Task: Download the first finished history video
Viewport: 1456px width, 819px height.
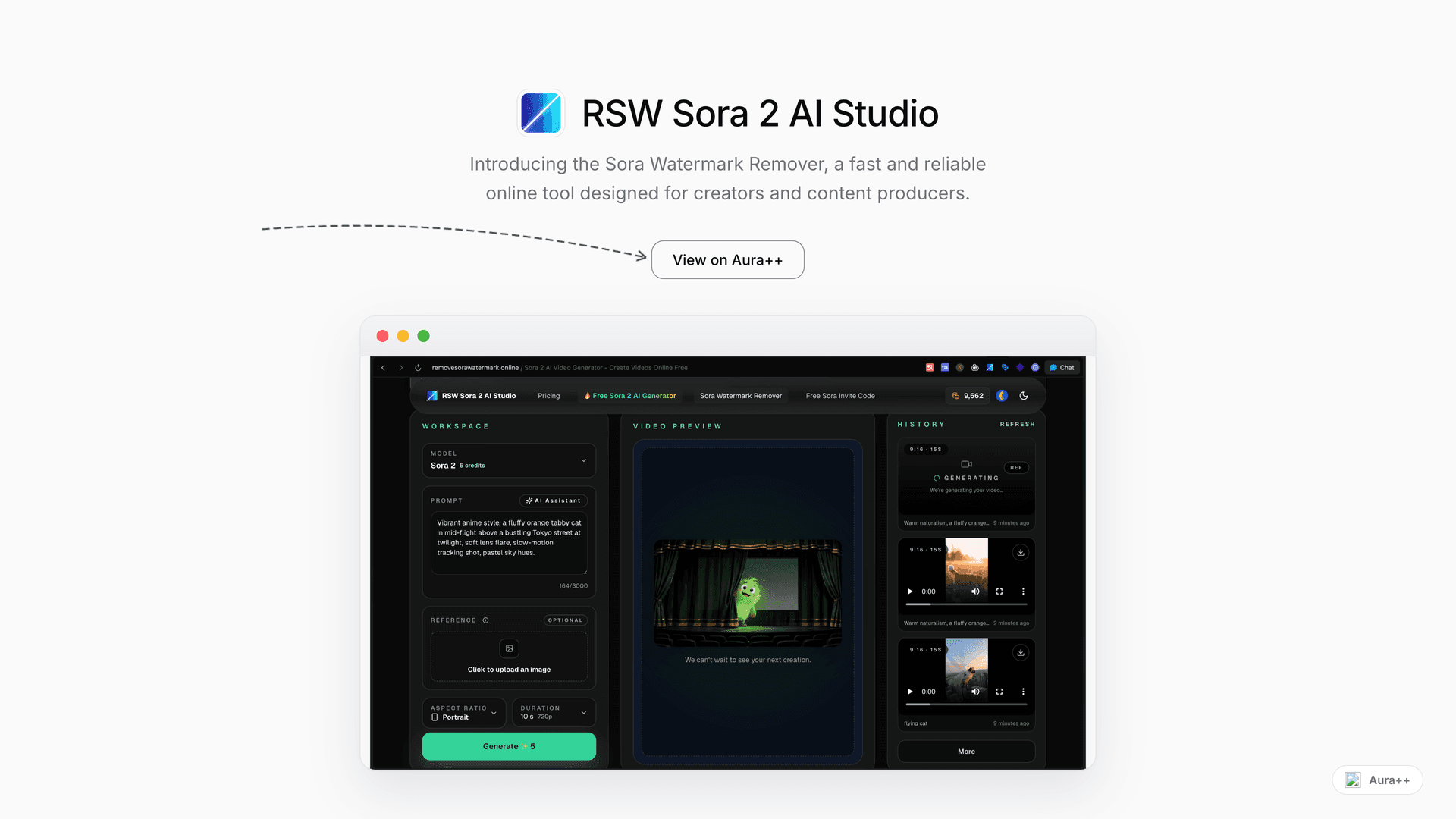Action: pos(1021,553)
